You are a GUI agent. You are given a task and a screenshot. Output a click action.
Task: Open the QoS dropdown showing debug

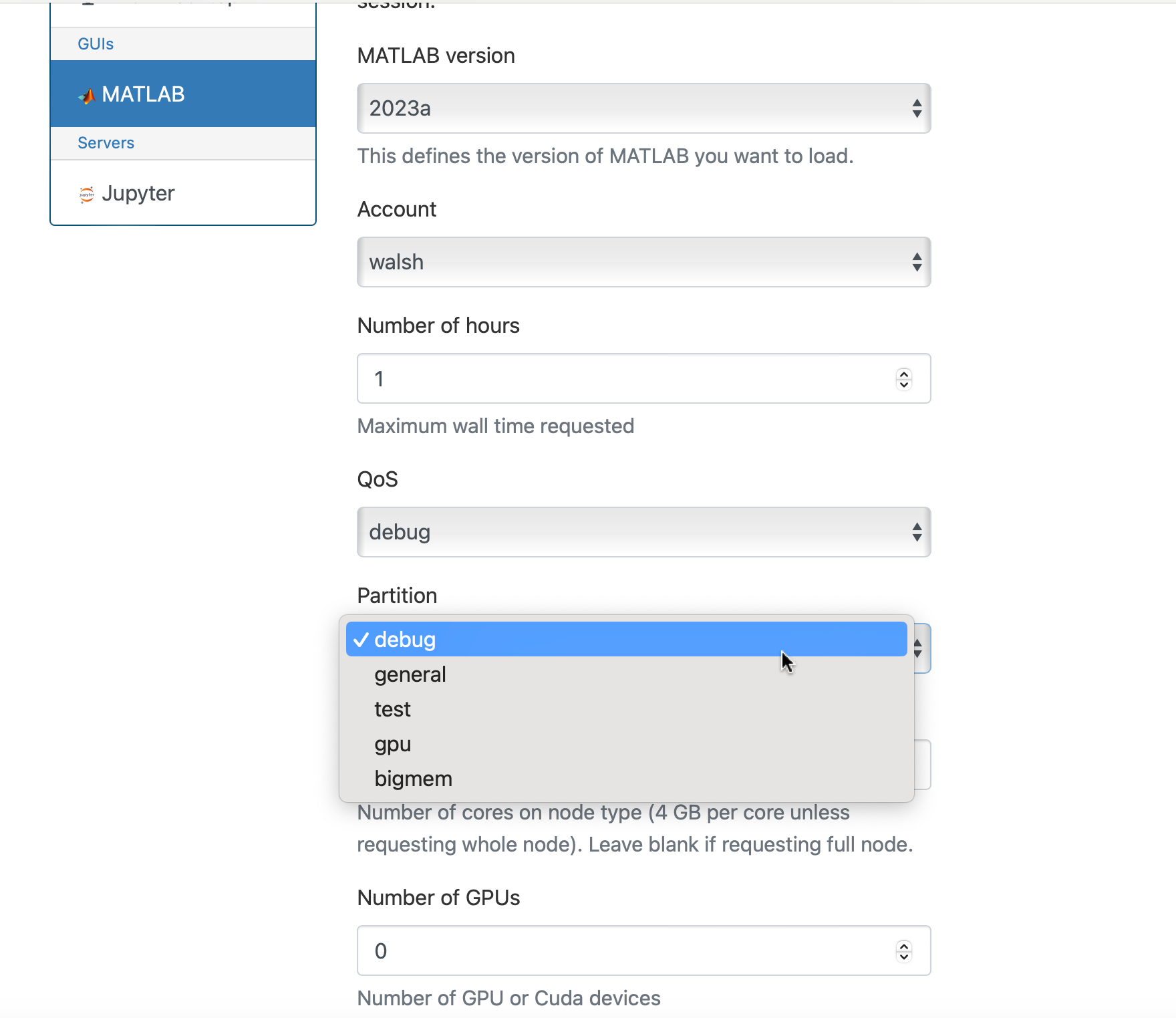click(643, 532)
